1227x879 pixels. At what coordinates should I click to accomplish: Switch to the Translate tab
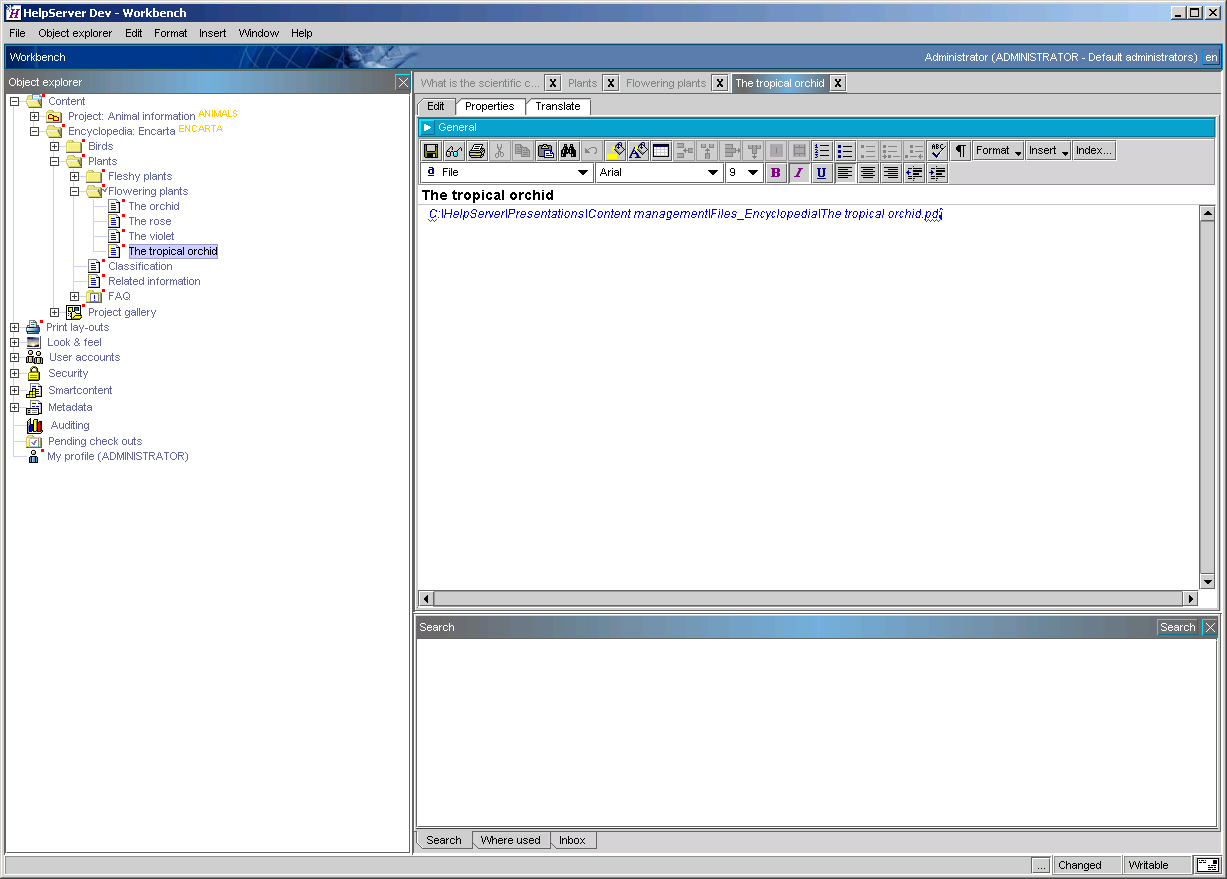557,106
